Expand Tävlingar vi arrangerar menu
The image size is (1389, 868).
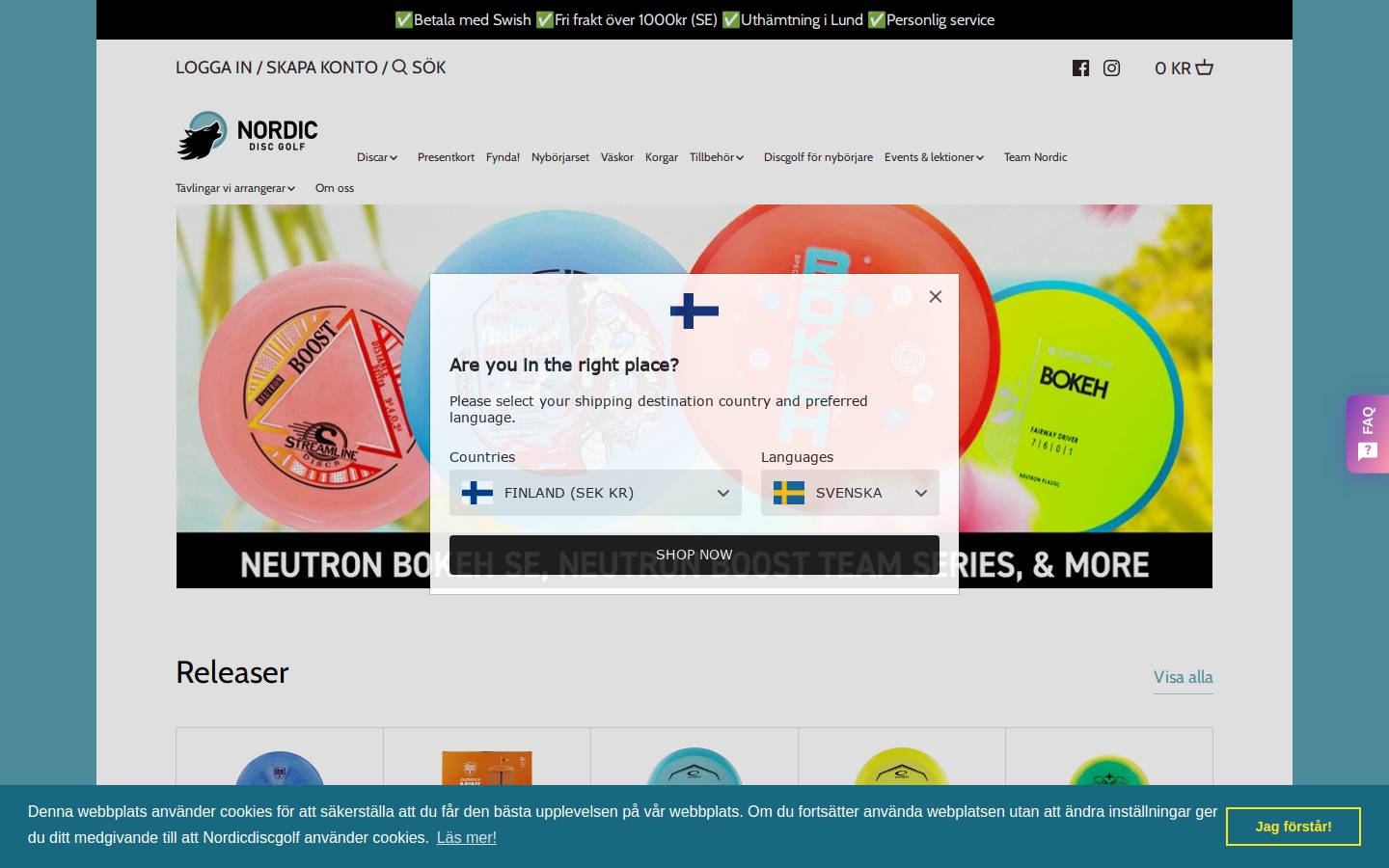[235, 188]
